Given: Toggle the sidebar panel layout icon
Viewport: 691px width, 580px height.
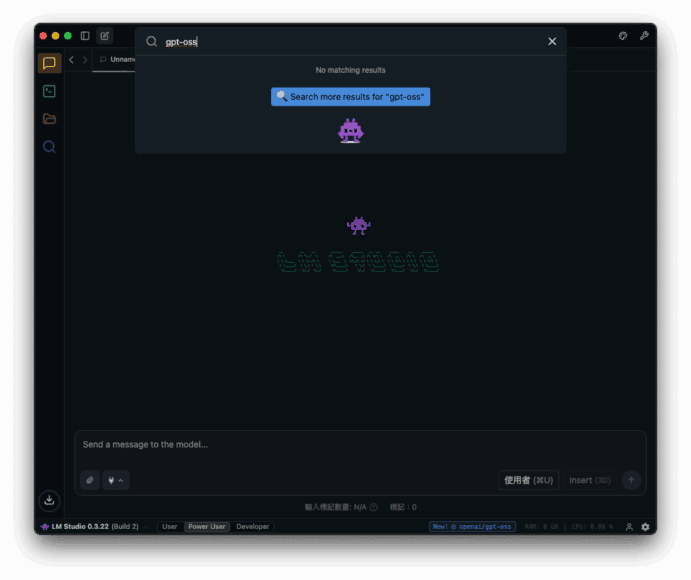Looking at the screenshot, I should pos(85,36).
